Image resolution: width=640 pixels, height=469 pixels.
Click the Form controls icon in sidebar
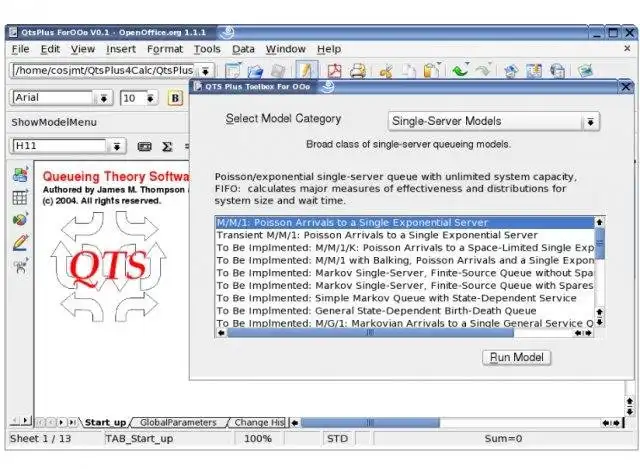click(20, 266)
